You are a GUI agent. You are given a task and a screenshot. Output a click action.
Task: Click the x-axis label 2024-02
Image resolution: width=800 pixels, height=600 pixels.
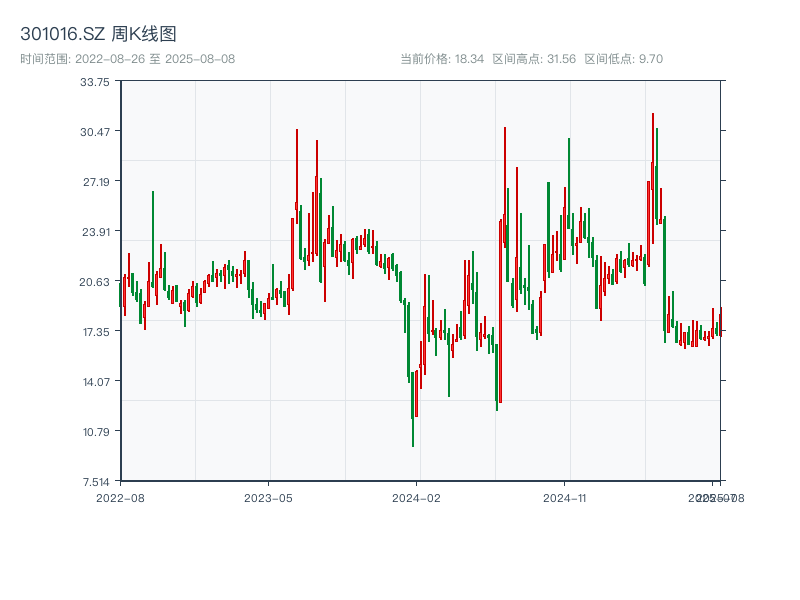pos(416,498)
